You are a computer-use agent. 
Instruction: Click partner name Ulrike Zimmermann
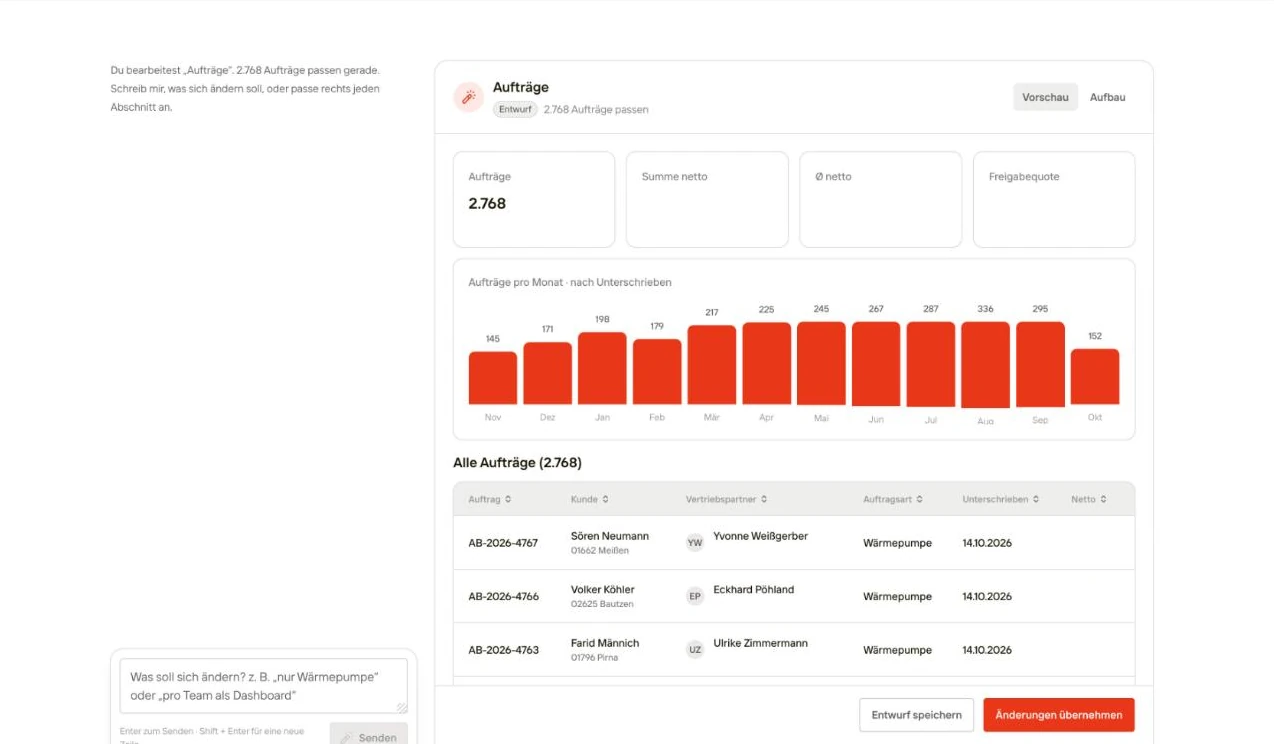760,643
